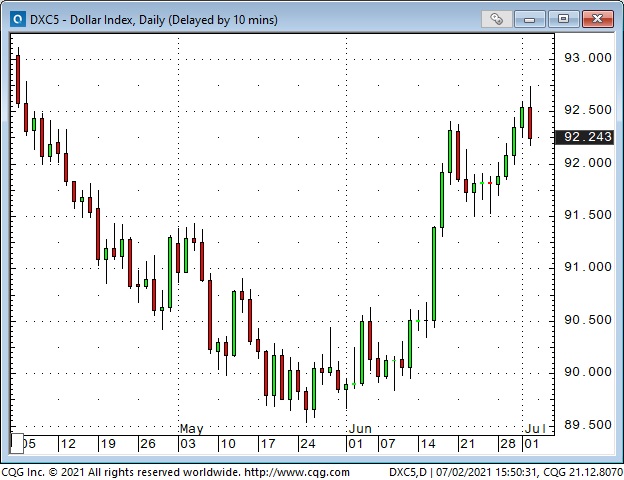This screenshot has width=624, height=480.
Task: Click the 92.500 price axis label
Action: pyautogui.click(x=587, y=110)
